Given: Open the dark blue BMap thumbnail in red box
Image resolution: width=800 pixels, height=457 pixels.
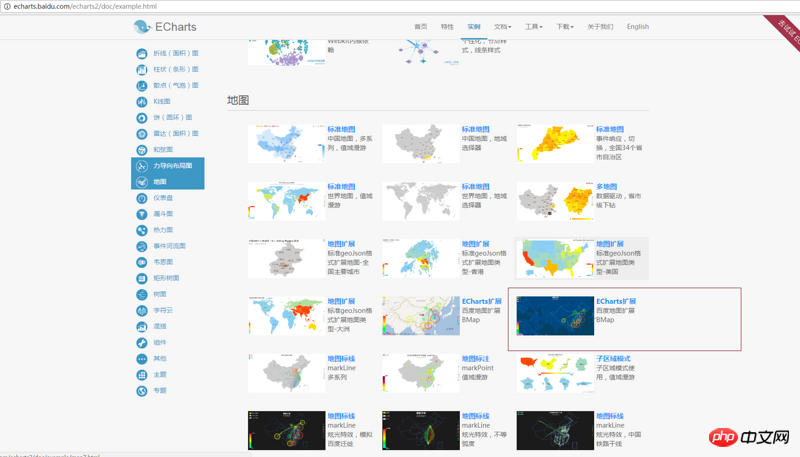Looking at the screenshot, I should [x=555, y=316].
